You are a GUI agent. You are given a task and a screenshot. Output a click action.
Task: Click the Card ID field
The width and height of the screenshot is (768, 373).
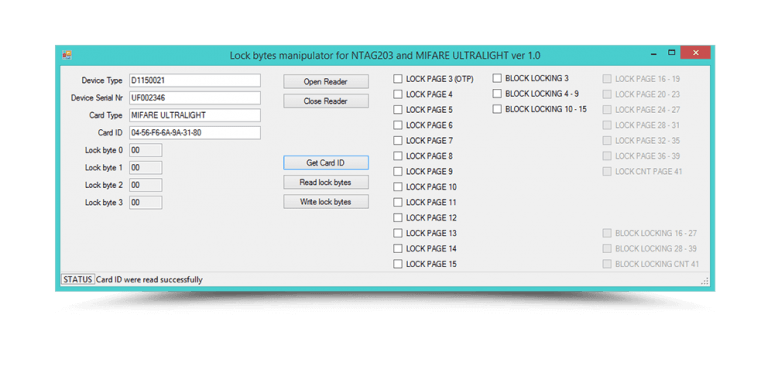pyautogui.click(x=195, y=133)
